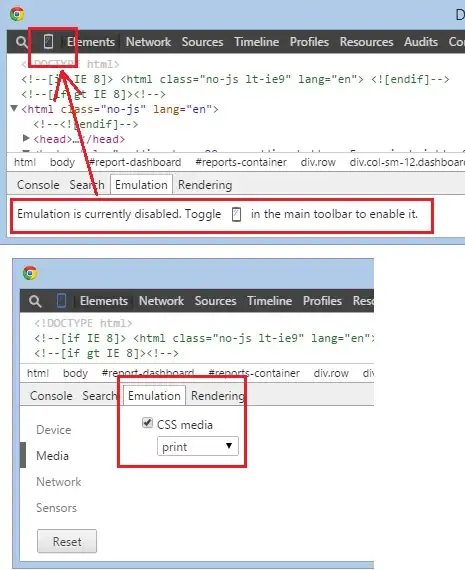
Task: Select the <!--[if gt IE 8]><!--> line in bottom window
Action: pos(107,353)
